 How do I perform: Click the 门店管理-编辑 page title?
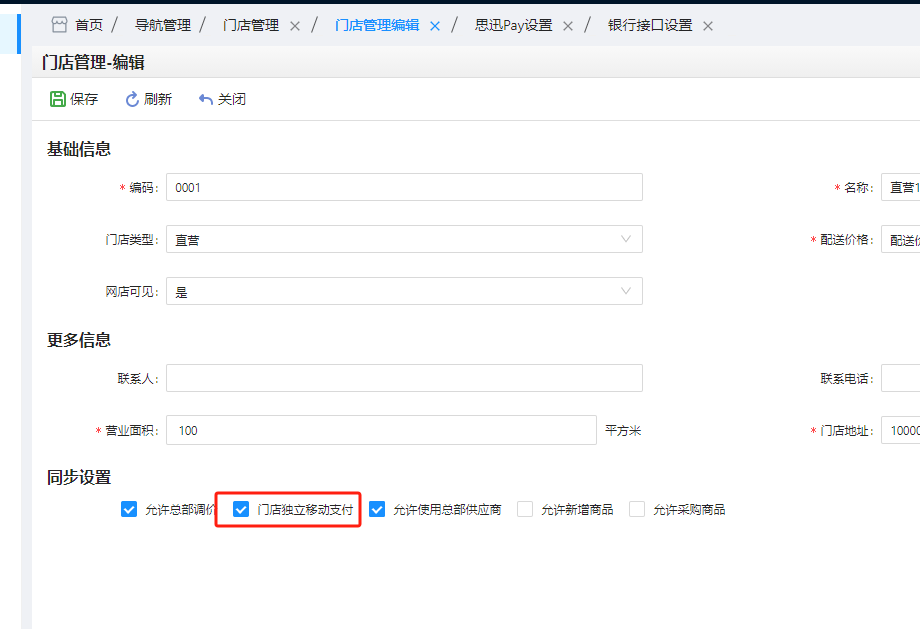pos(93,62)
